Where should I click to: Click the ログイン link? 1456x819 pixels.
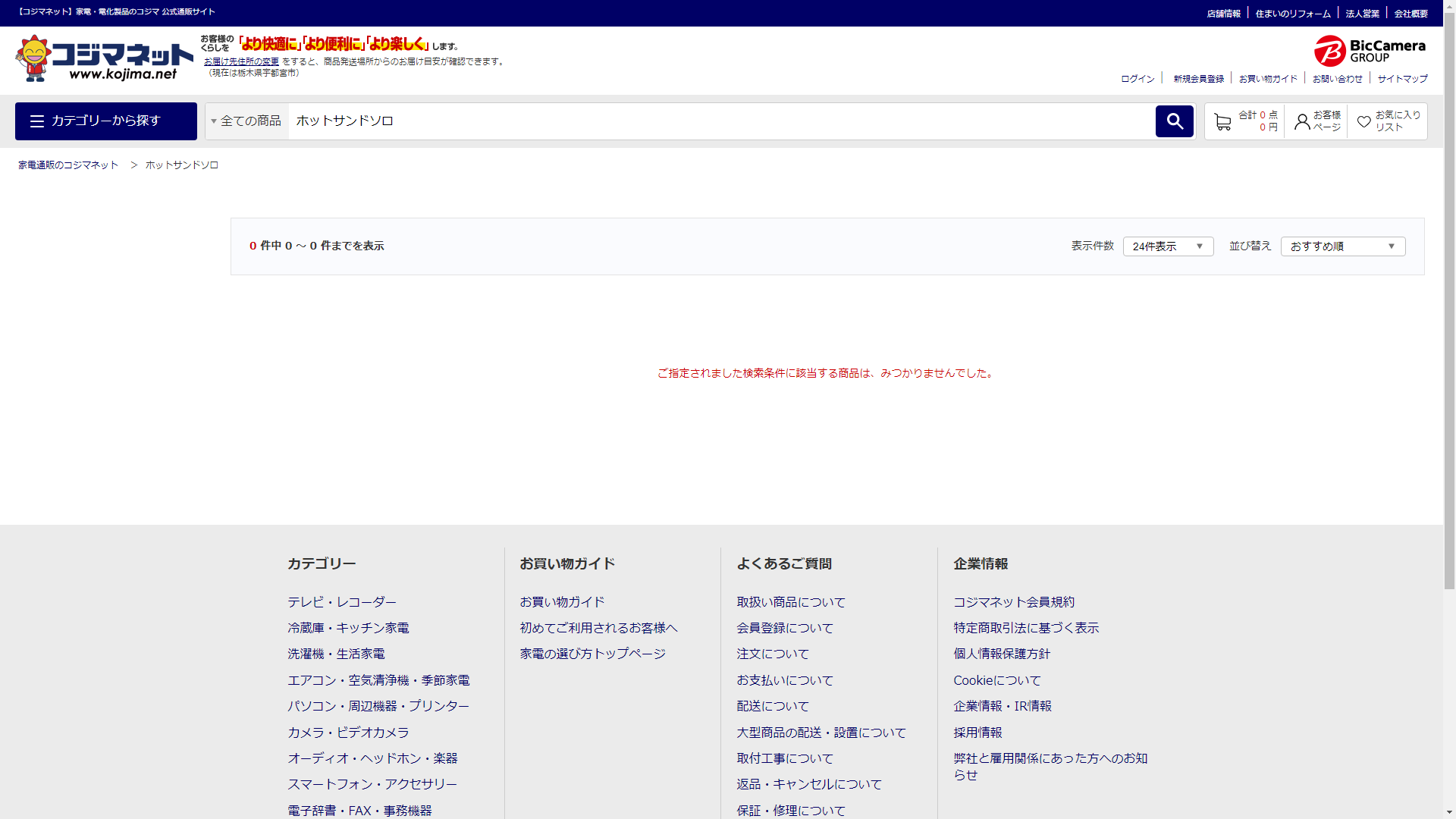[x=1137, y=79]
